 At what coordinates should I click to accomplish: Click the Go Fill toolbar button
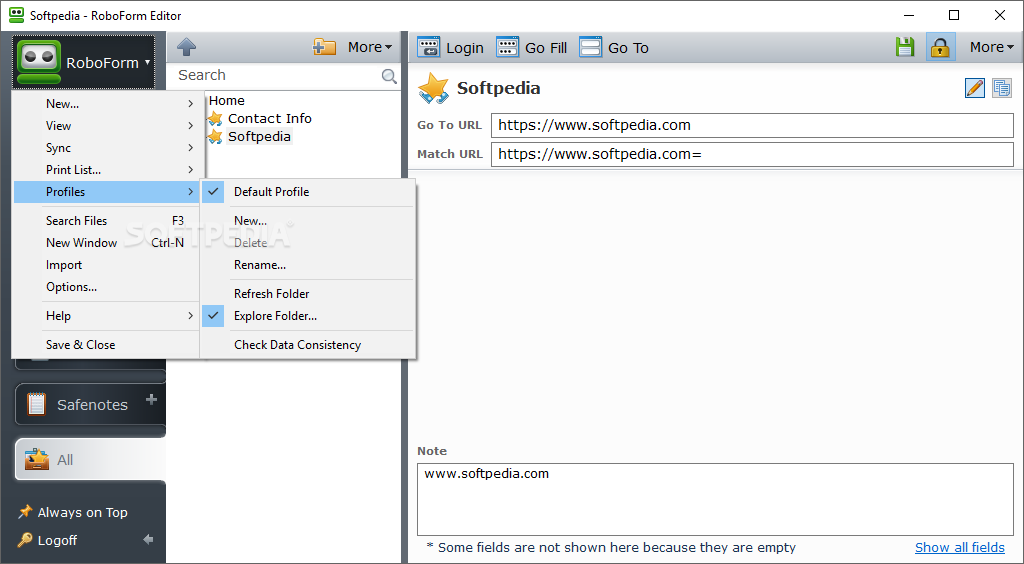point(532,48)
